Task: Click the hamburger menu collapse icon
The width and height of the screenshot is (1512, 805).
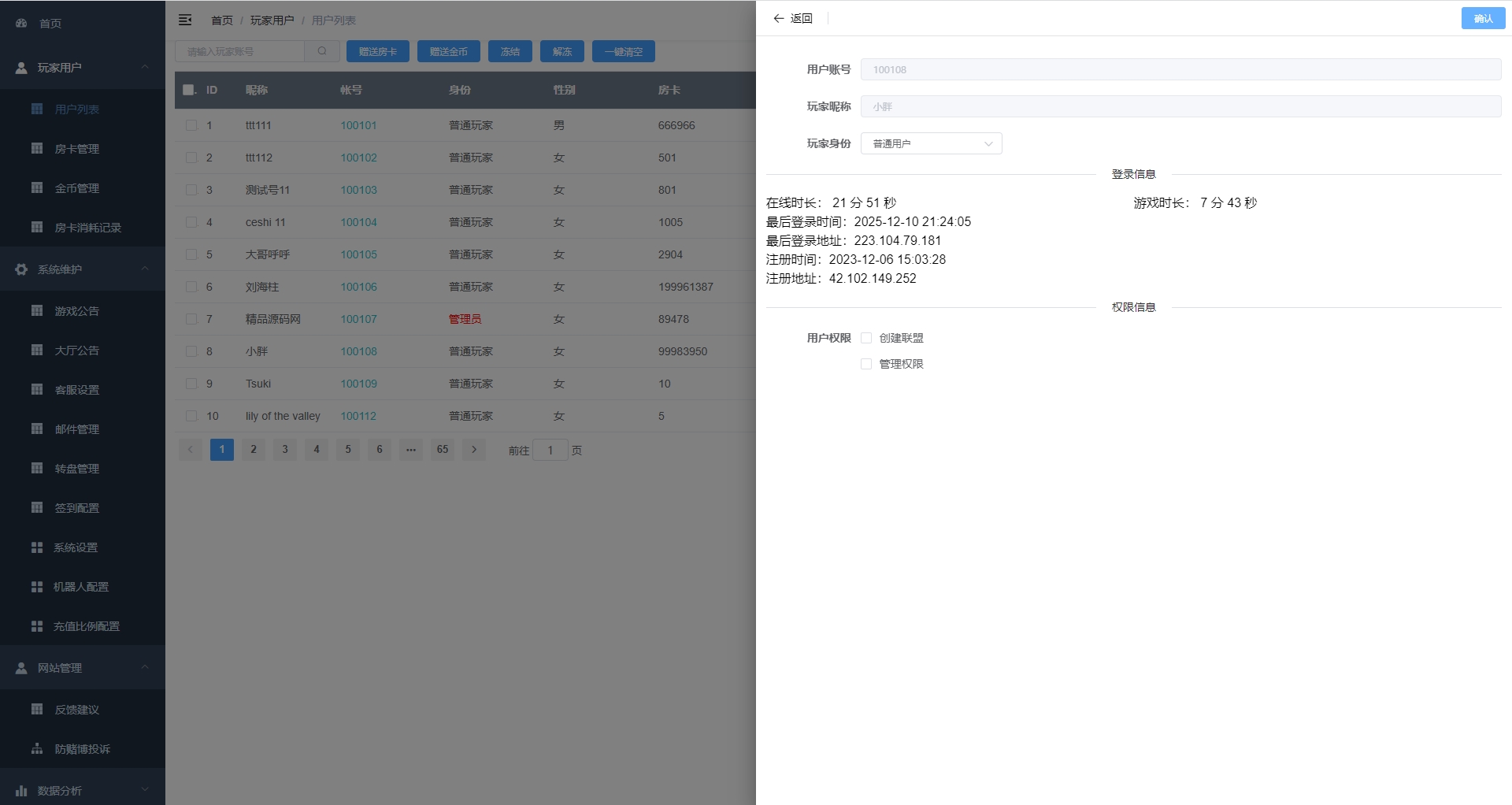Action: point(185,20)
